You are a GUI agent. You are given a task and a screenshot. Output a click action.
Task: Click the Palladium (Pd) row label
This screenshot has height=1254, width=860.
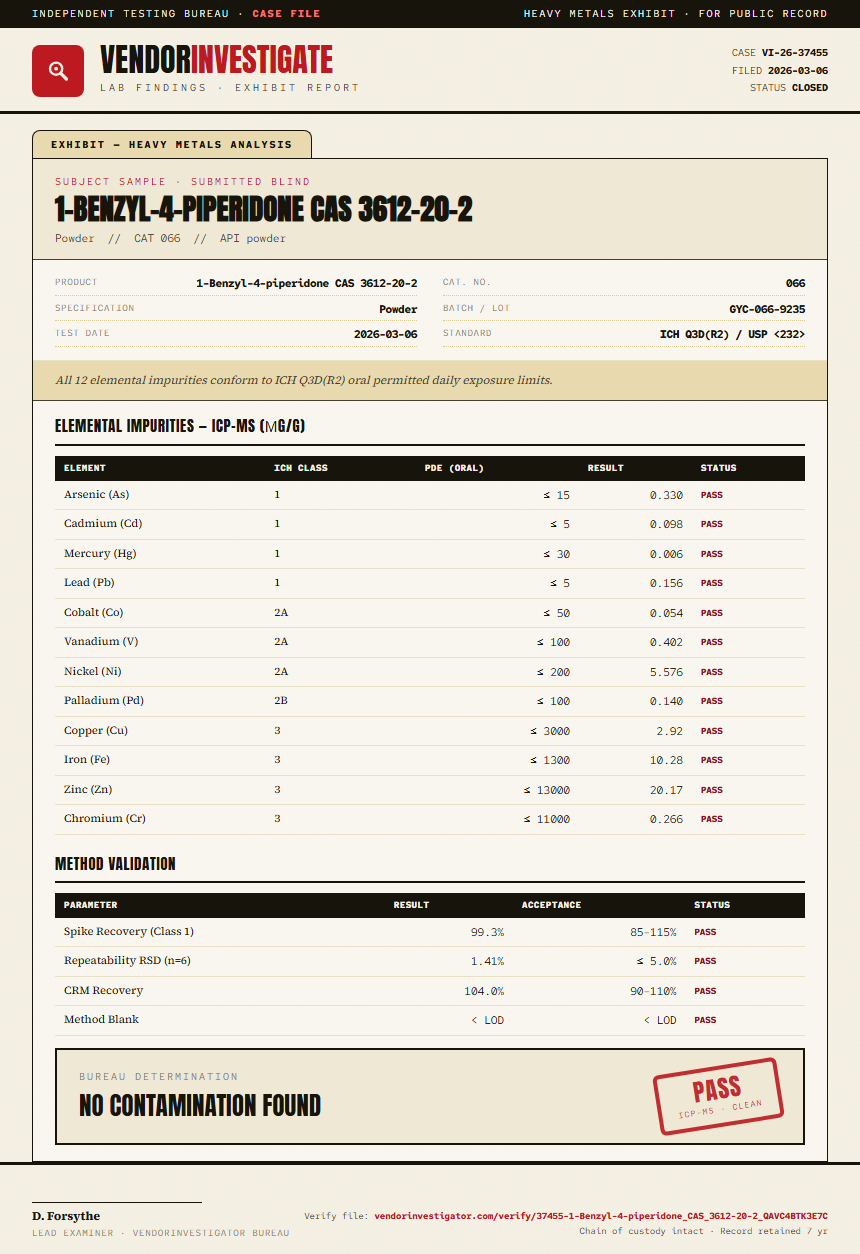(x=106, y=701)
